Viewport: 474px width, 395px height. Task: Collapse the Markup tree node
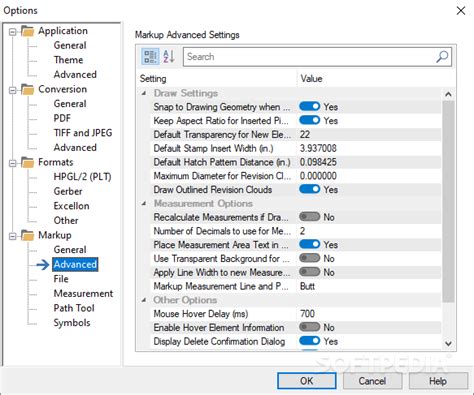[12, 236]
